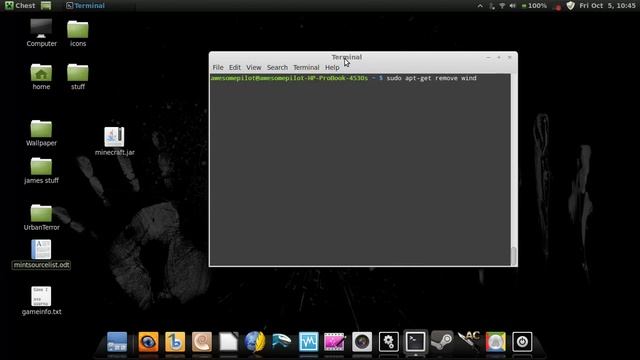Launch the blue file manager dock icon
The image size is (640, 360).
(x=117, y=342)
